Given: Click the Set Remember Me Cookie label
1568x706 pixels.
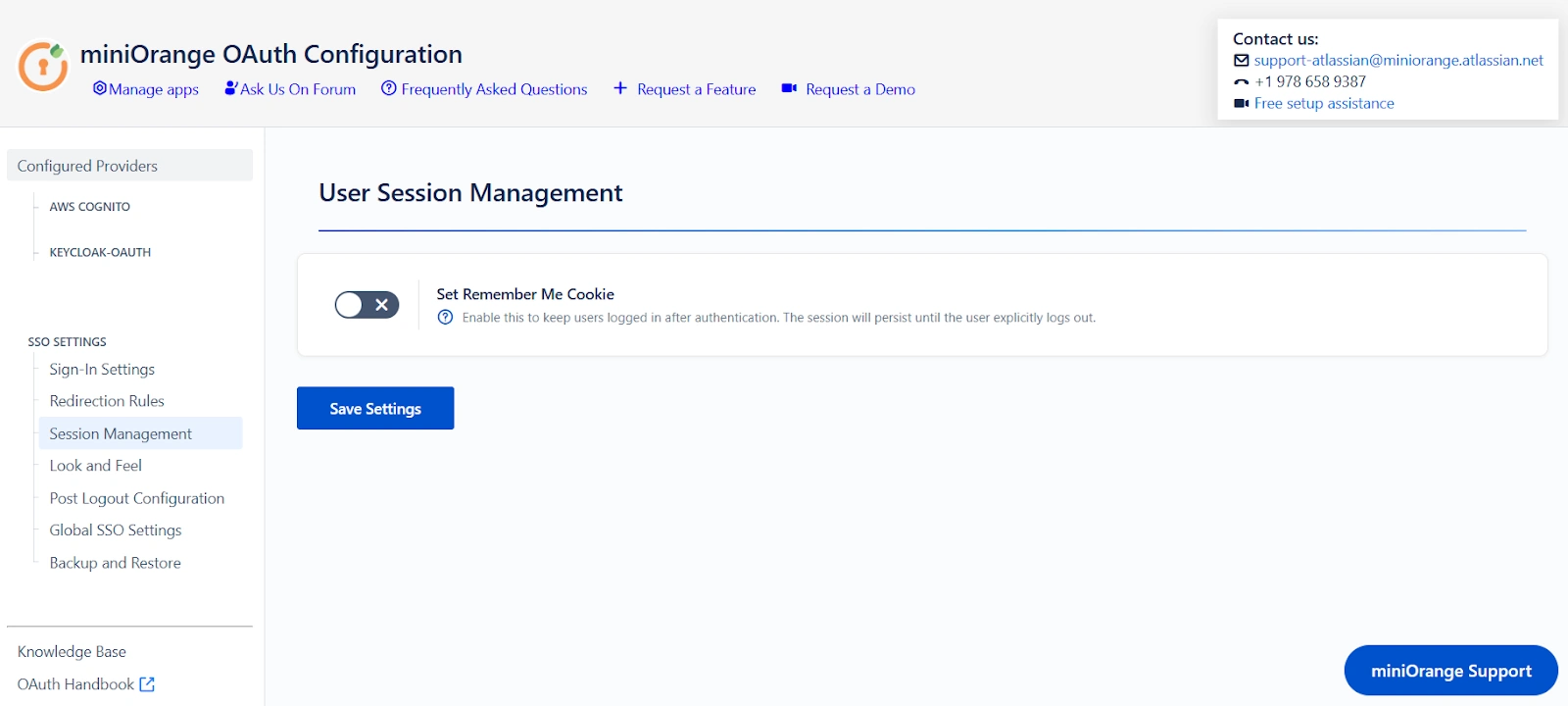Looking at the screenshot, I should tap(525, 294).
